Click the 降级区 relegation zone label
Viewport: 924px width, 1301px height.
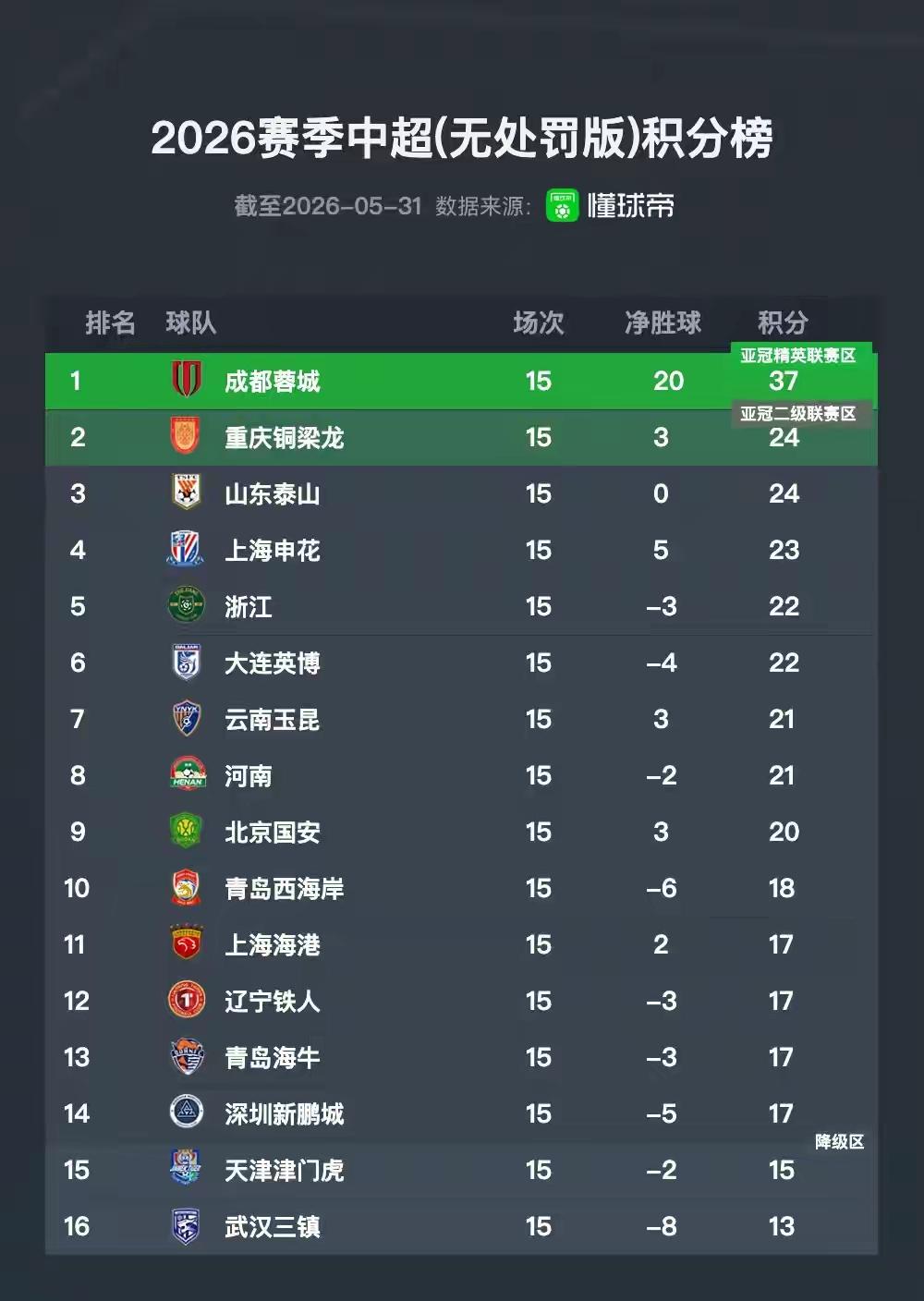tap(840, 1142)
